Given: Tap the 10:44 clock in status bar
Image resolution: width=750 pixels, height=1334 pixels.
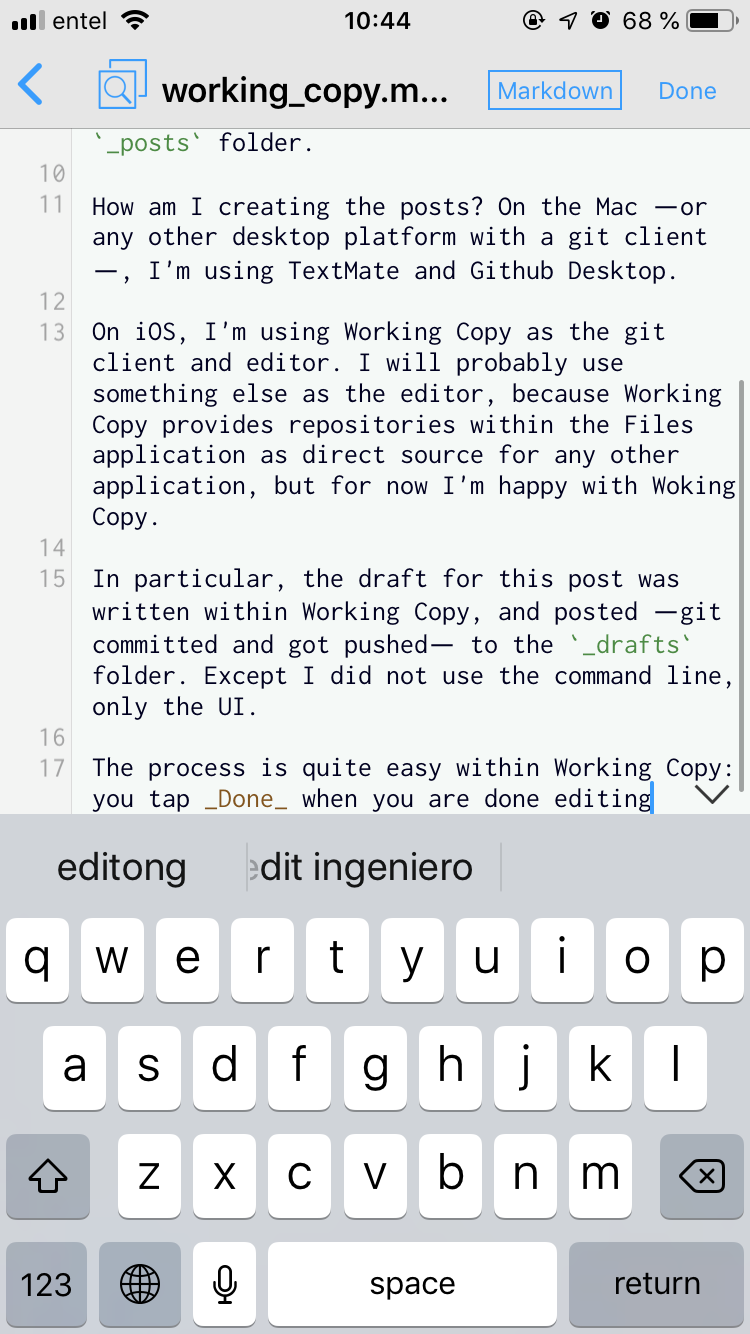Looking at the screenshot, I should tap(376, 20).
